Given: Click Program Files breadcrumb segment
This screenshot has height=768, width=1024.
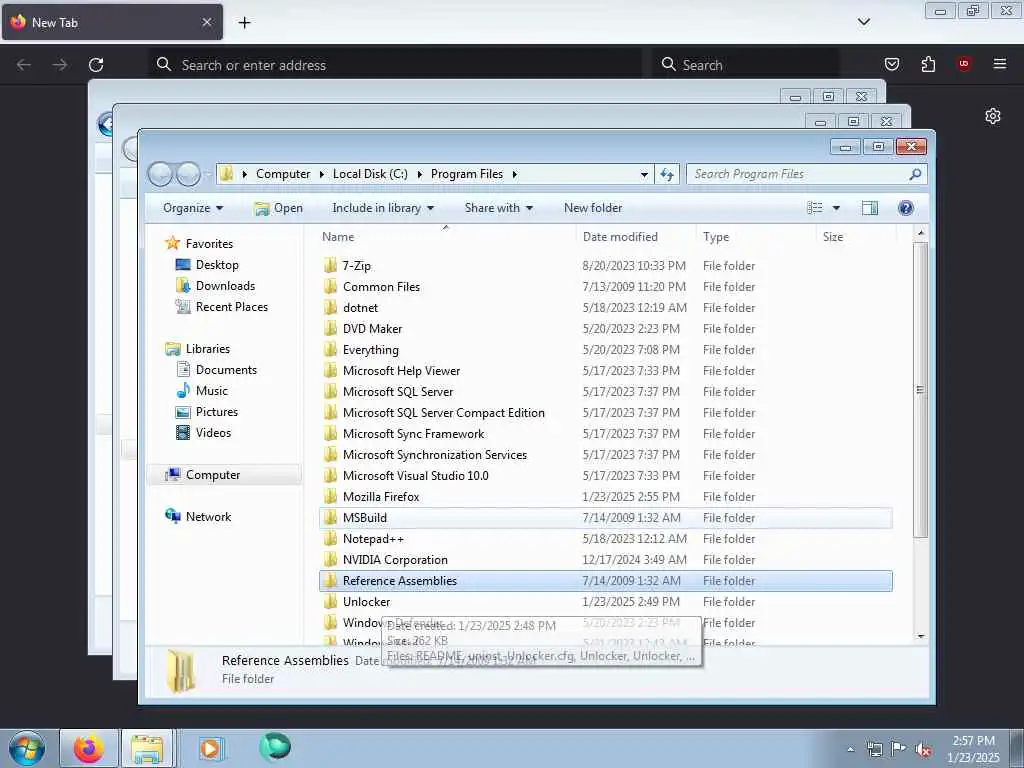Looking at the screenshot, I should tap(467, 174).
